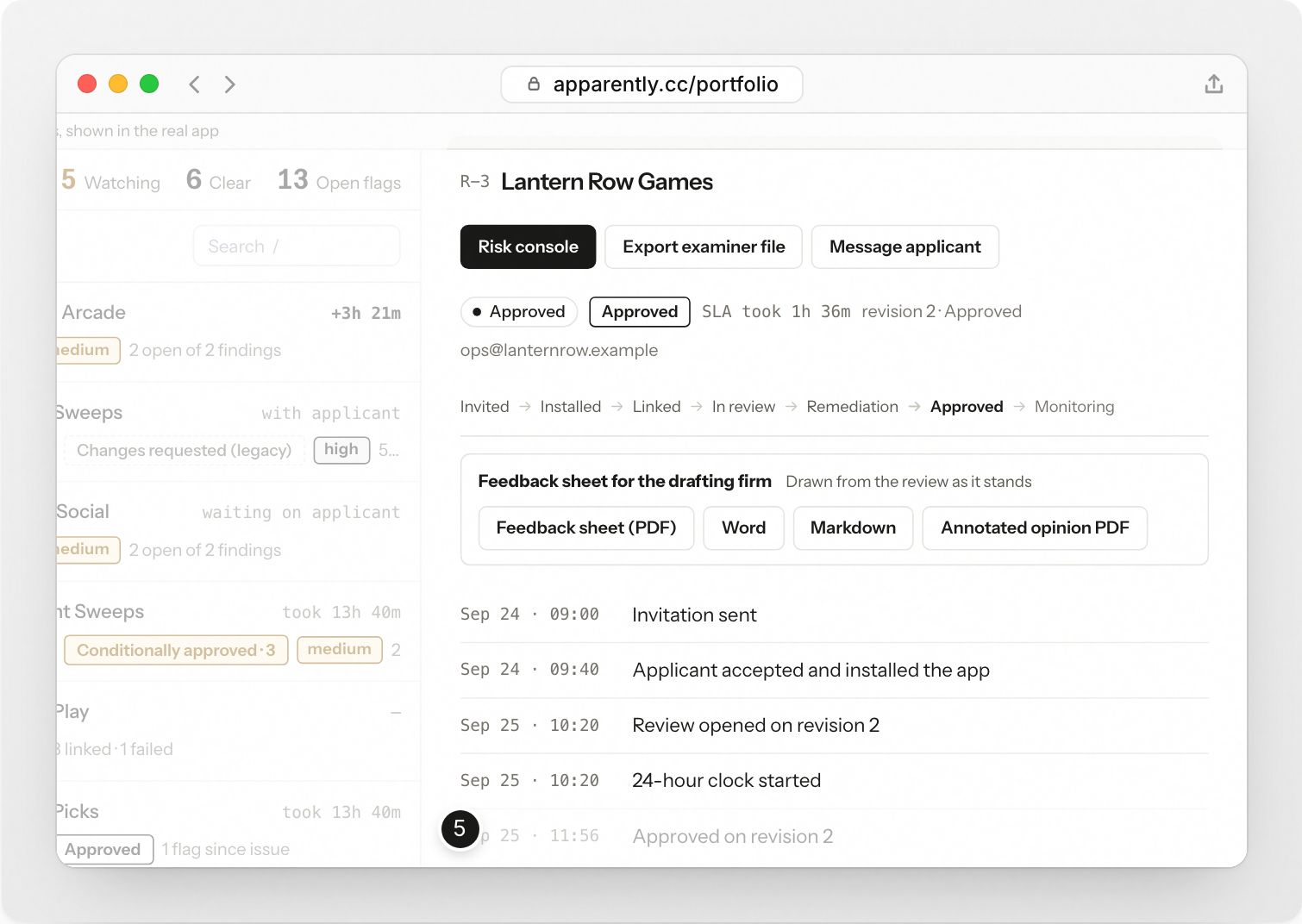Click the medium badge beside Conditionally approved
Screen dimensions: 1302x924
pos(340,650)
